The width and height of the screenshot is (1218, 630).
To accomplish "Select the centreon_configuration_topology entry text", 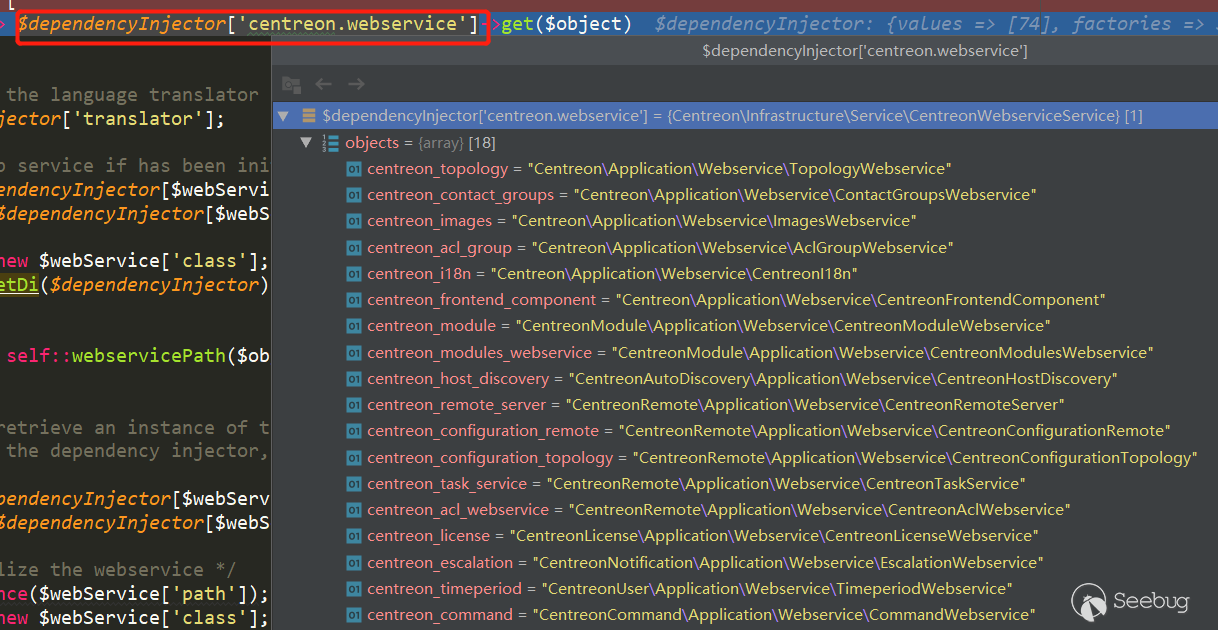I will click(x=781, y=458).
